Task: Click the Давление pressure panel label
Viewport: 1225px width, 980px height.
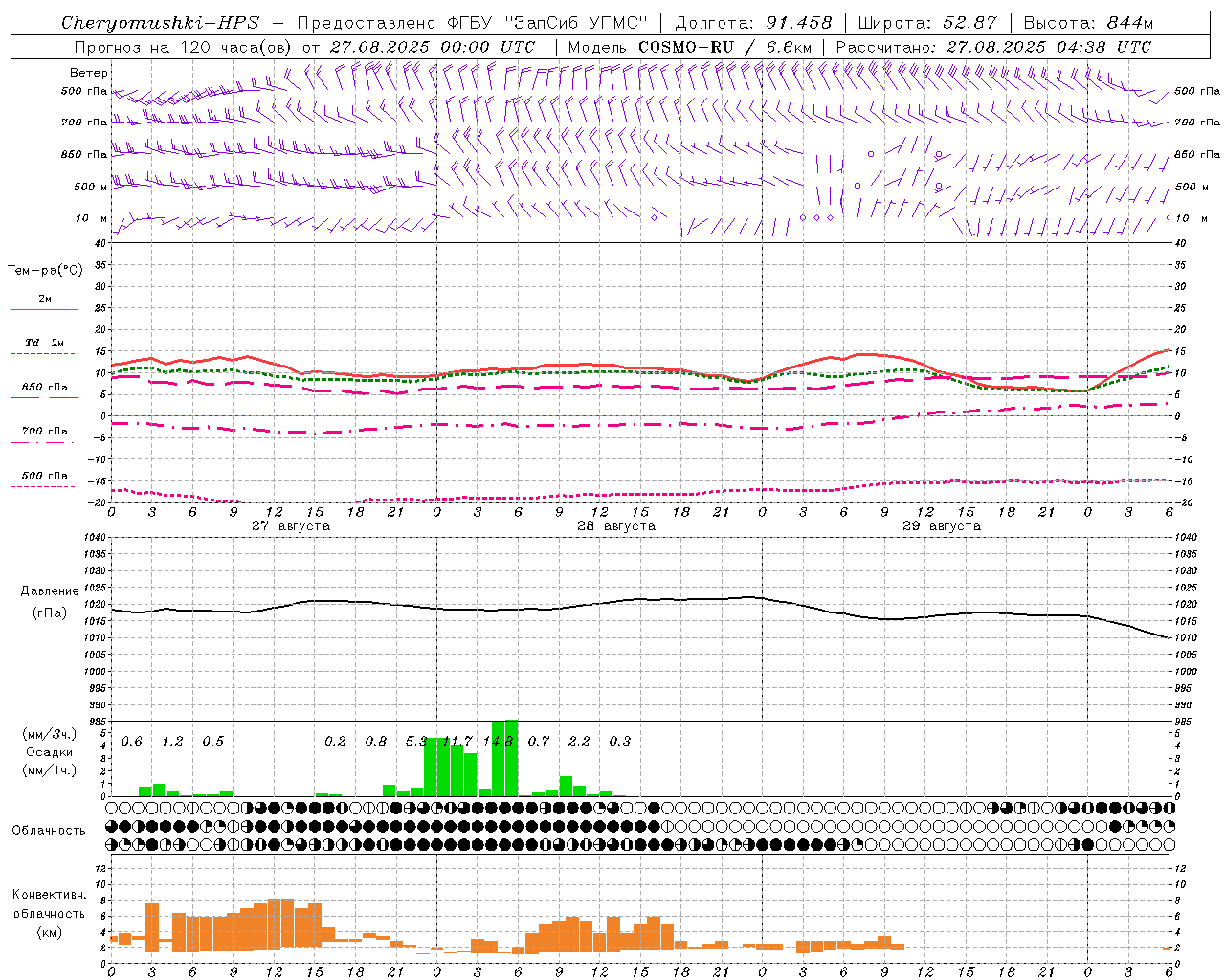Action: tap(50, 591)
